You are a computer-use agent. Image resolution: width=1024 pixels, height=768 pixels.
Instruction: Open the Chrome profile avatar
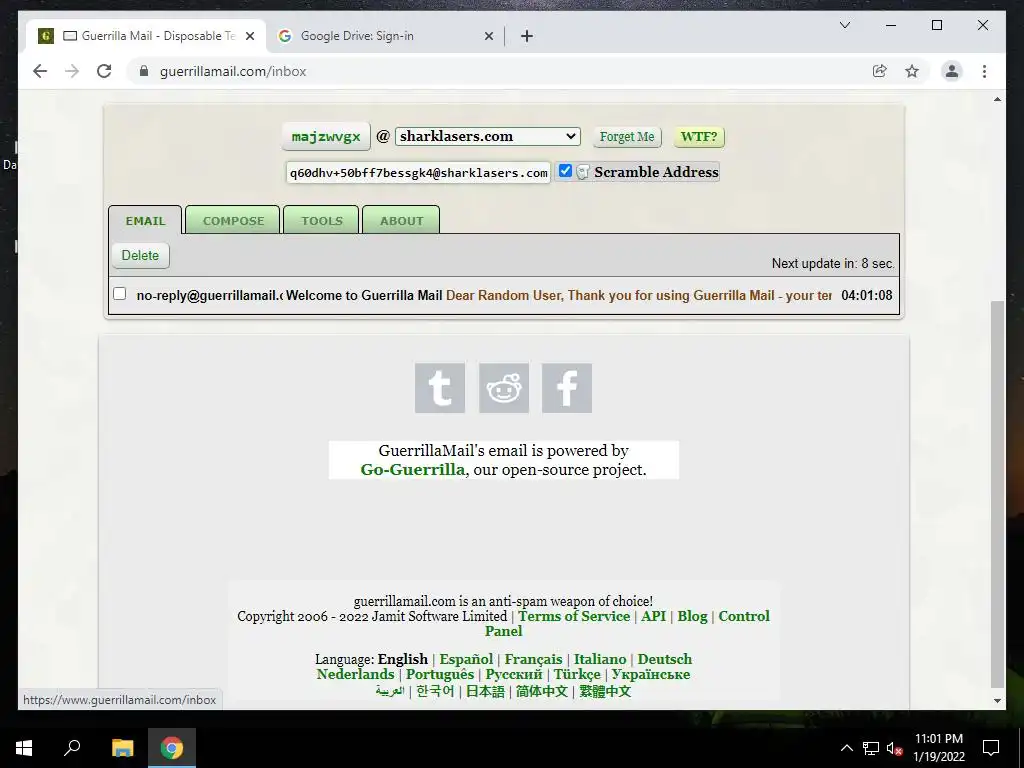[x=952, y=71]
